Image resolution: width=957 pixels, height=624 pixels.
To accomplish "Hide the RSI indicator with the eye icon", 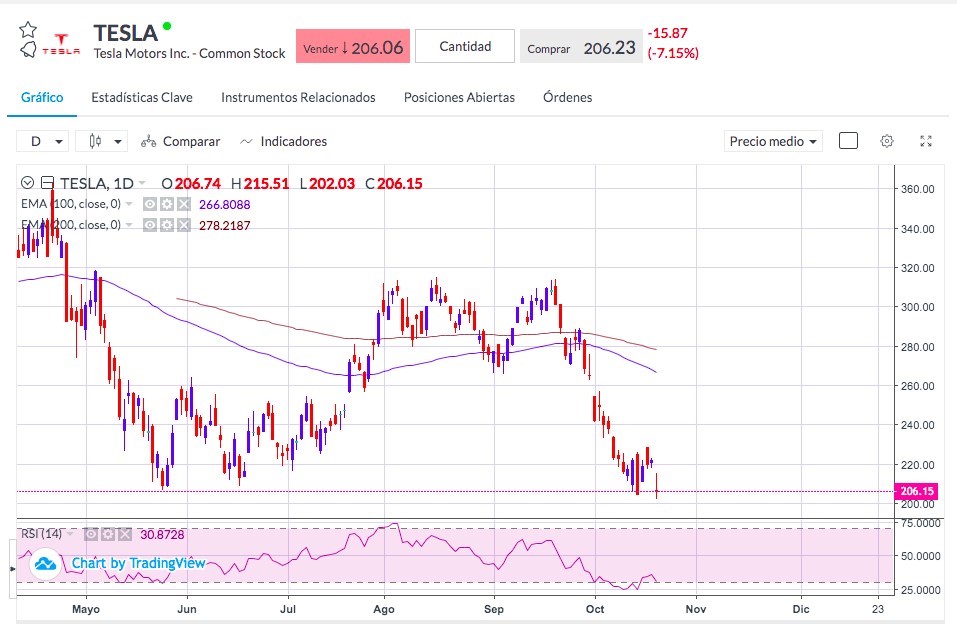I will [91, 534].
